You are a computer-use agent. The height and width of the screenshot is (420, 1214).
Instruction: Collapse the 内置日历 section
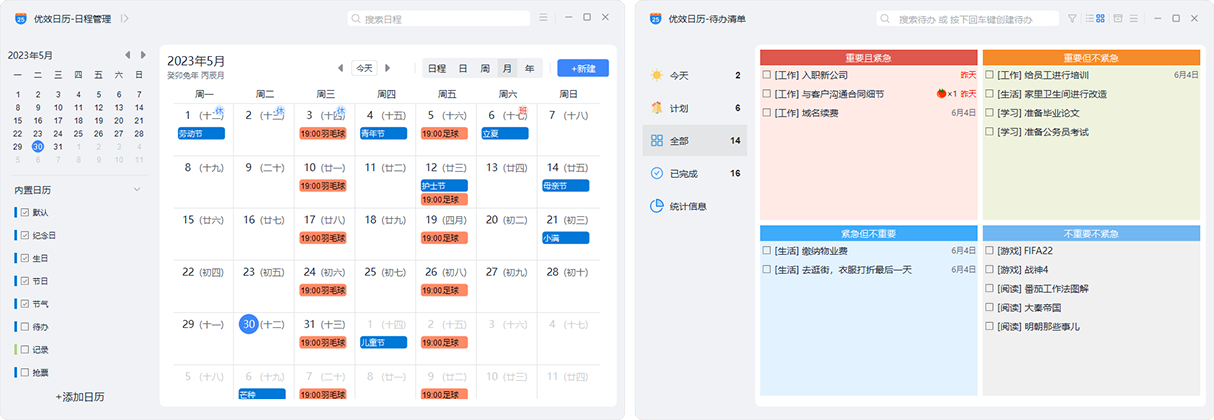136,190
